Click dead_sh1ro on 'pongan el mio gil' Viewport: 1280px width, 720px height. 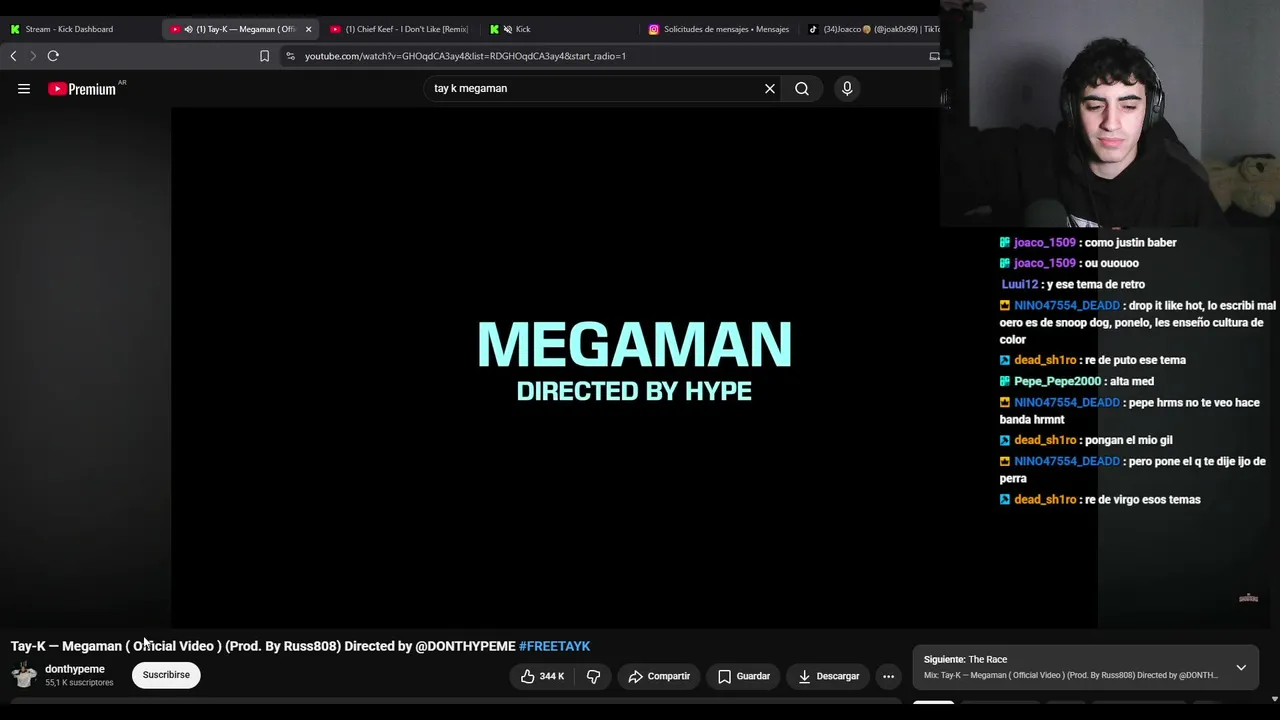tap(1045, 441)
